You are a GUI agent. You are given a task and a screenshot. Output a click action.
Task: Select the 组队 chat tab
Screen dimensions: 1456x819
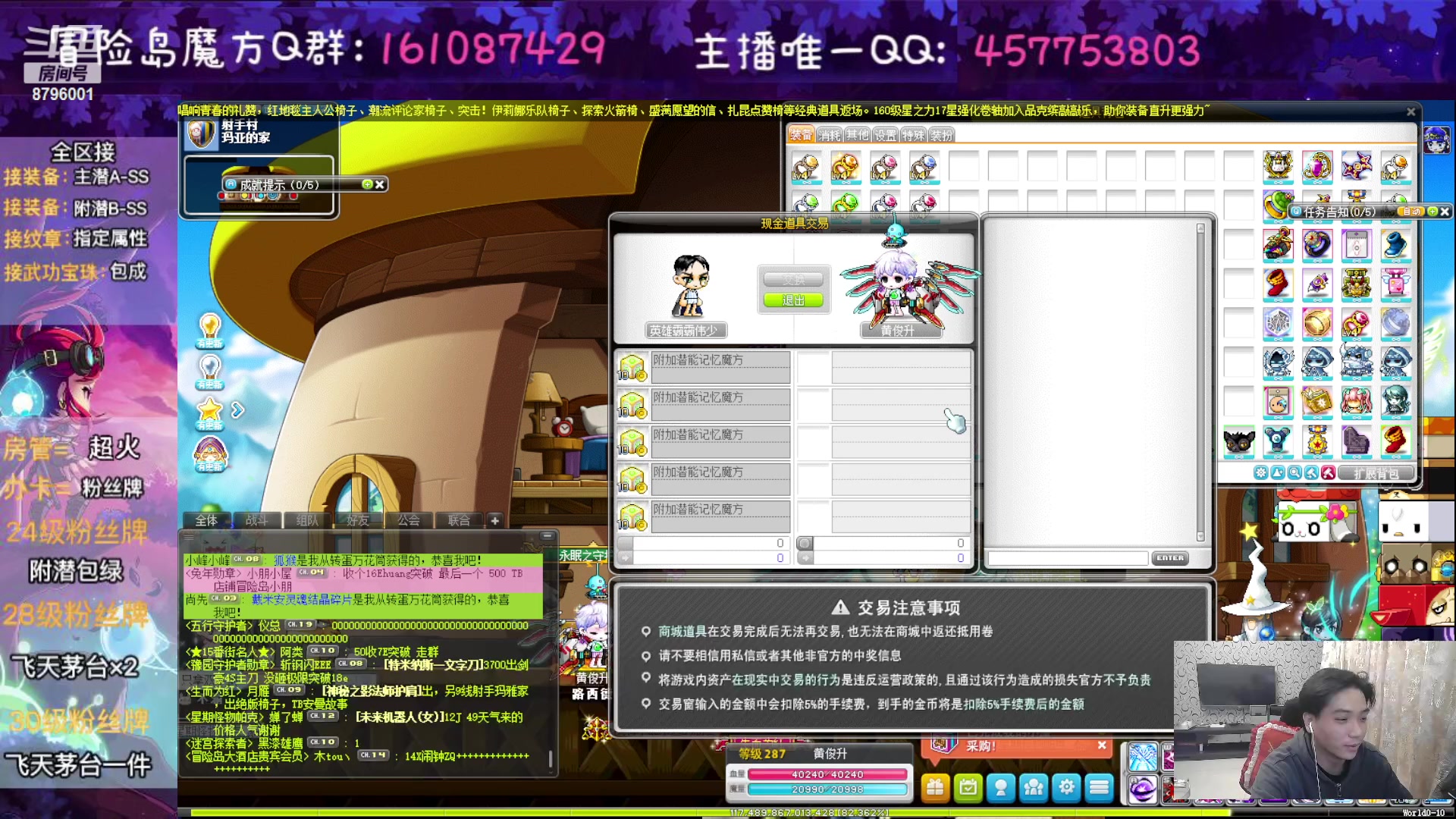click(307, 520)
